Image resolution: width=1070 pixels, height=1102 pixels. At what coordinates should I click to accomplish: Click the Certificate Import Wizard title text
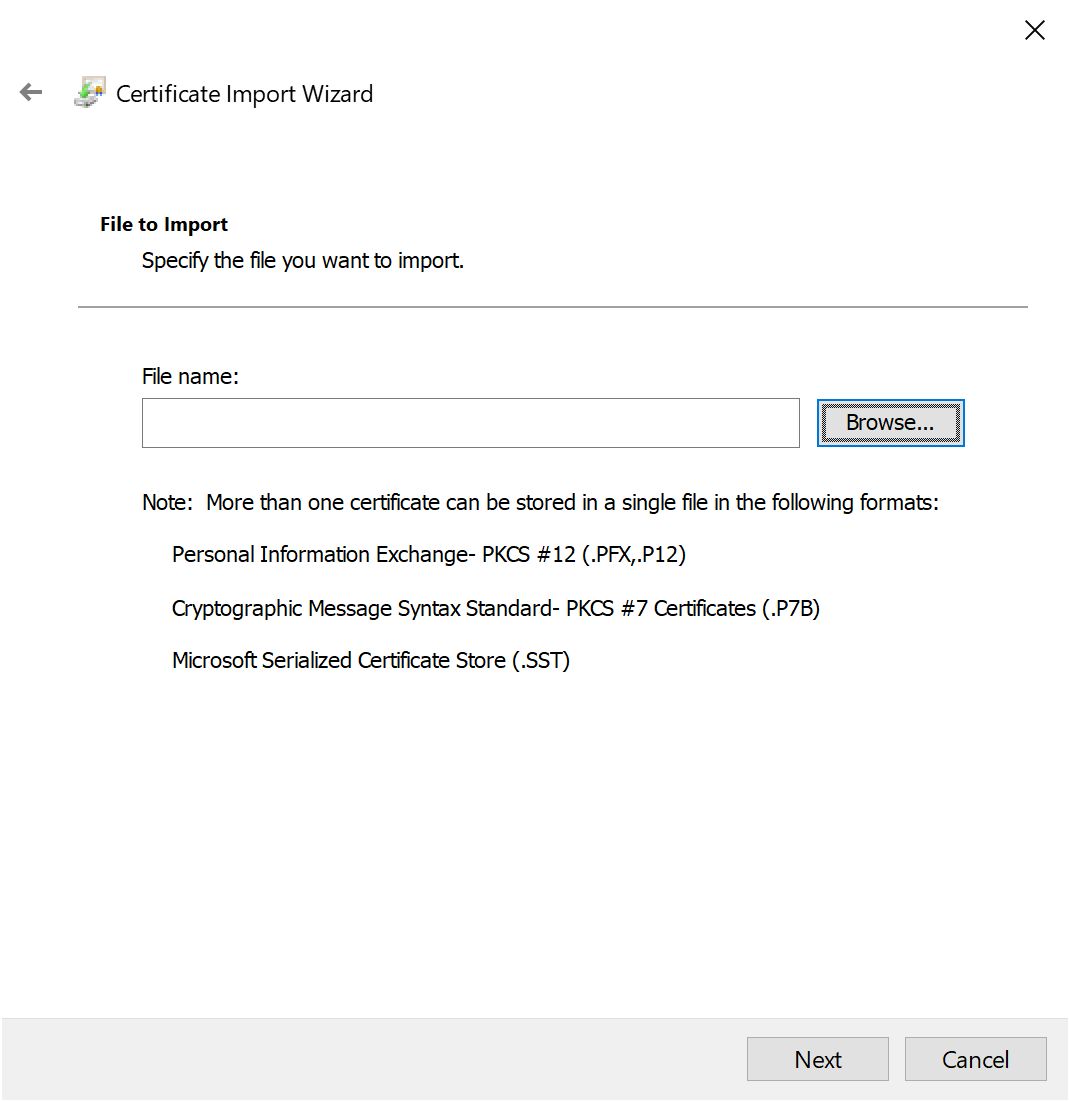coord(244,93)
